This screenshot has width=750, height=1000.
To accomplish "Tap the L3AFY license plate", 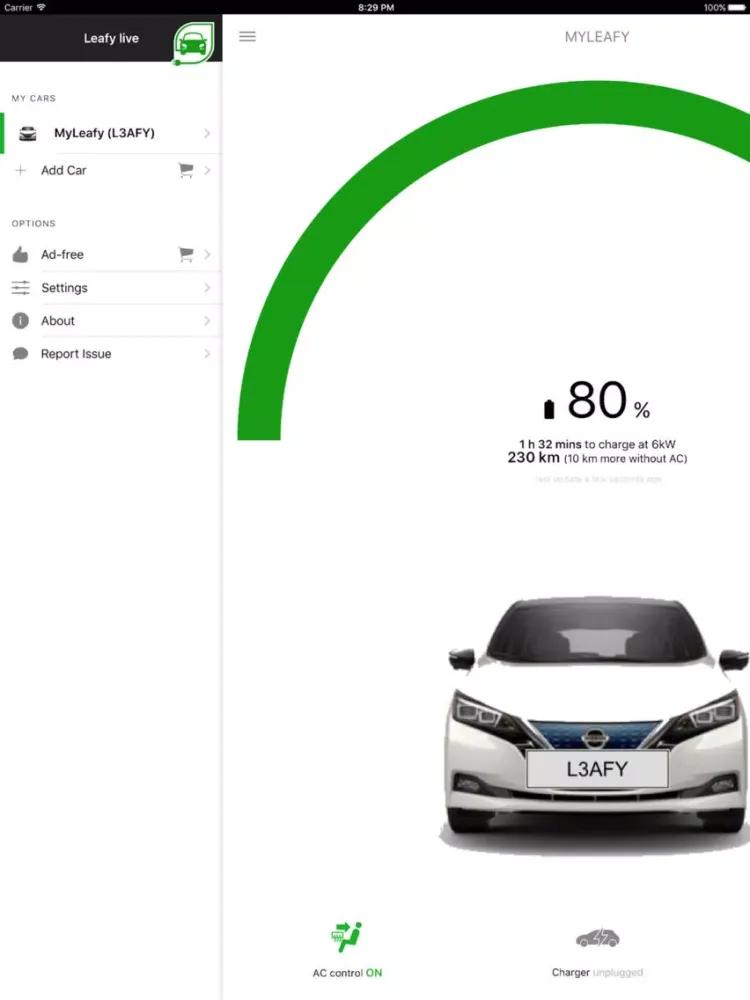I will click(597, 769).
